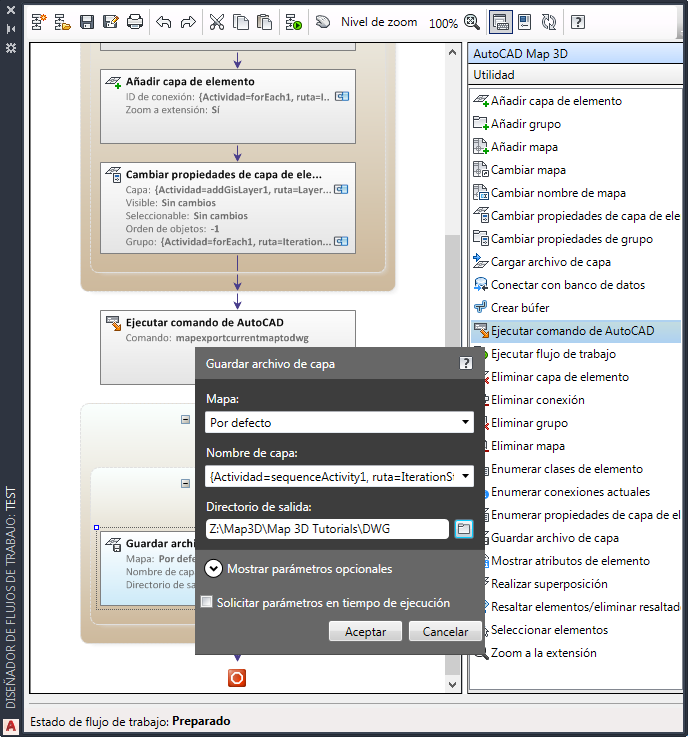This screenshot has width=688, height=737.
Task: Undo the last action
Action: [x=164, y=22]
